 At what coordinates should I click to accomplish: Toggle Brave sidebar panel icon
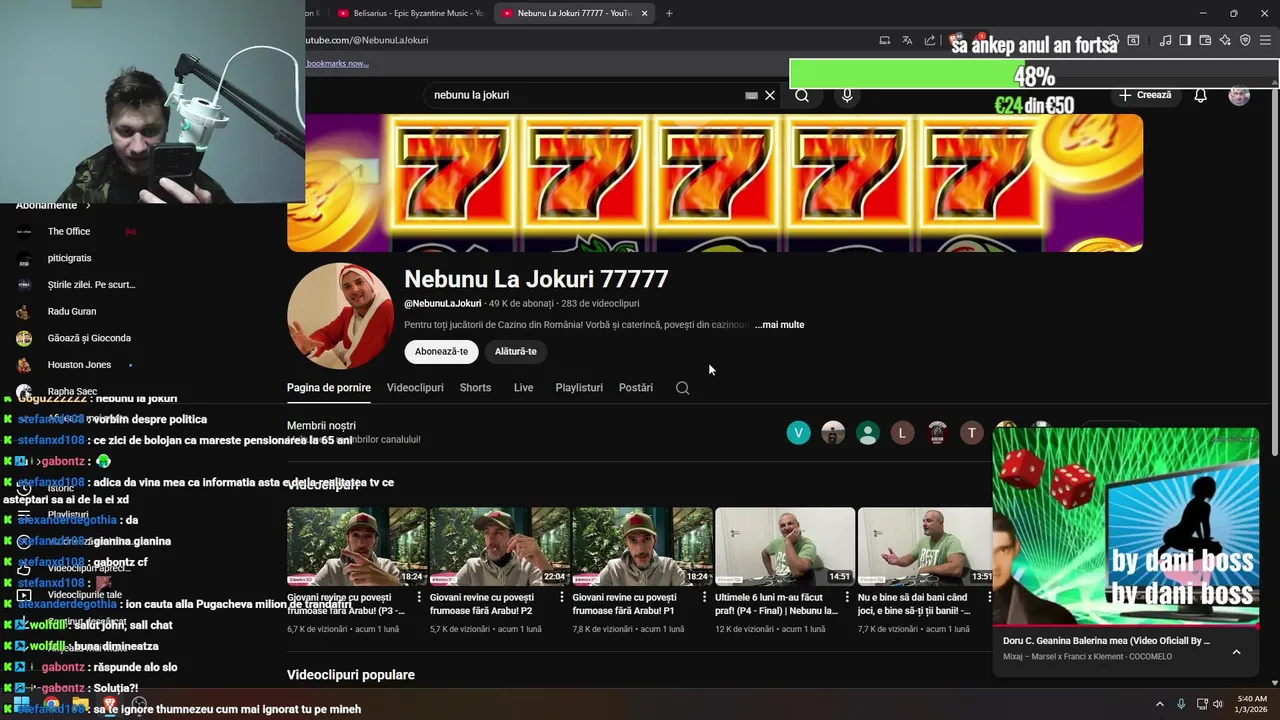pyautogui.click(x=1185, y=40)
